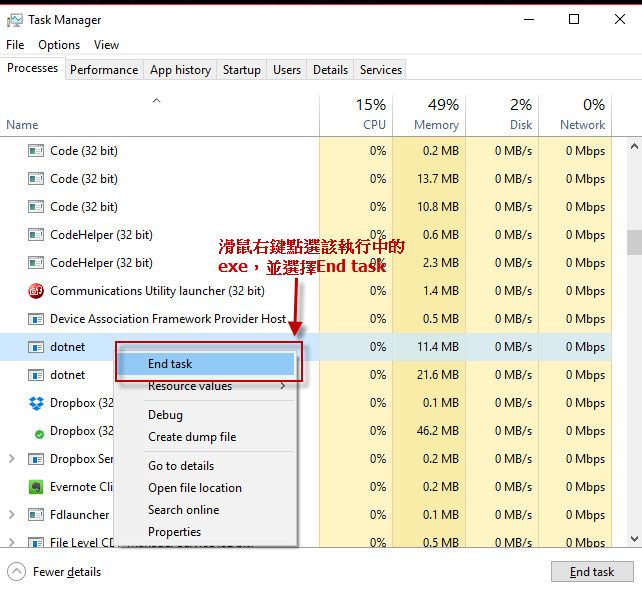Click the first CodeHelper (32 bit) process icon
Image resolution: width=642 pixels, height=594 pixels.
click(36, 235)
